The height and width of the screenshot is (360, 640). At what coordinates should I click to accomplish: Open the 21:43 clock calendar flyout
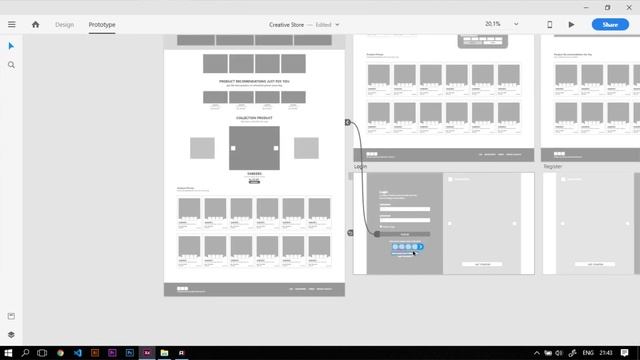pos(606,353)
